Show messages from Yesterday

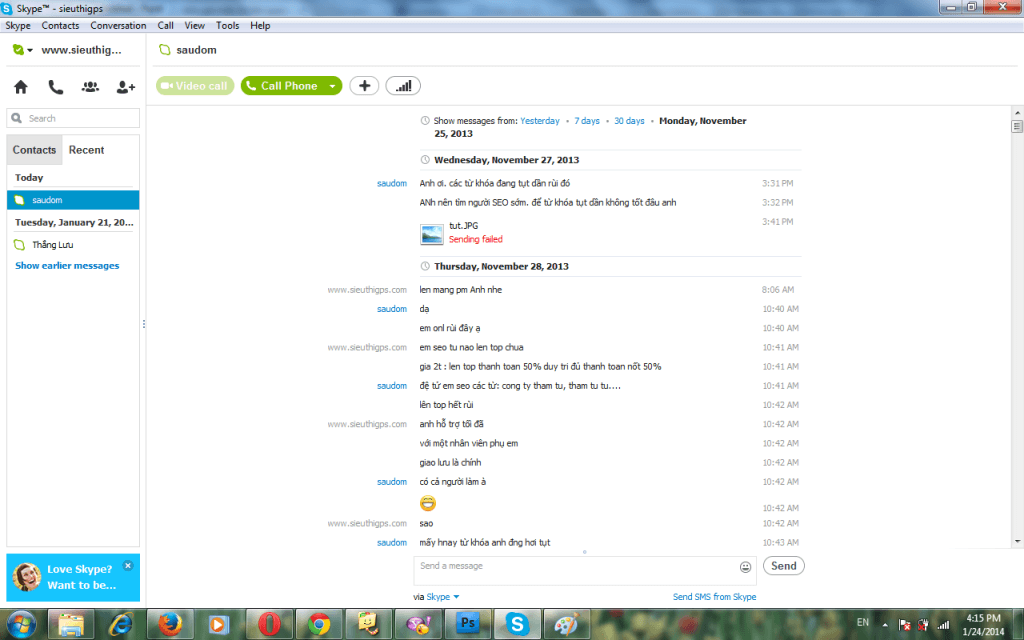(x=539, y=121)
